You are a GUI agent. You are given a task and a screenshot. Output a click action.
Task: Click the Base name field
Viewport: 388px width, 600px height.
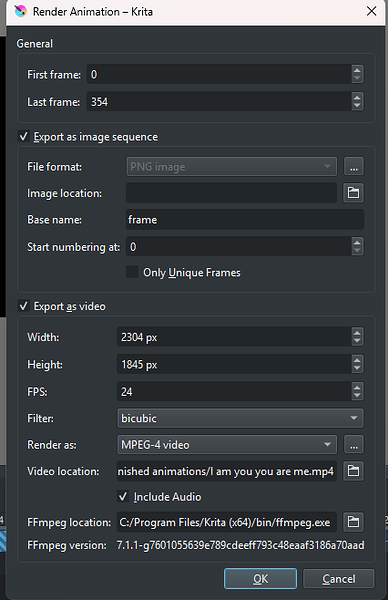[x=245, y=220]
